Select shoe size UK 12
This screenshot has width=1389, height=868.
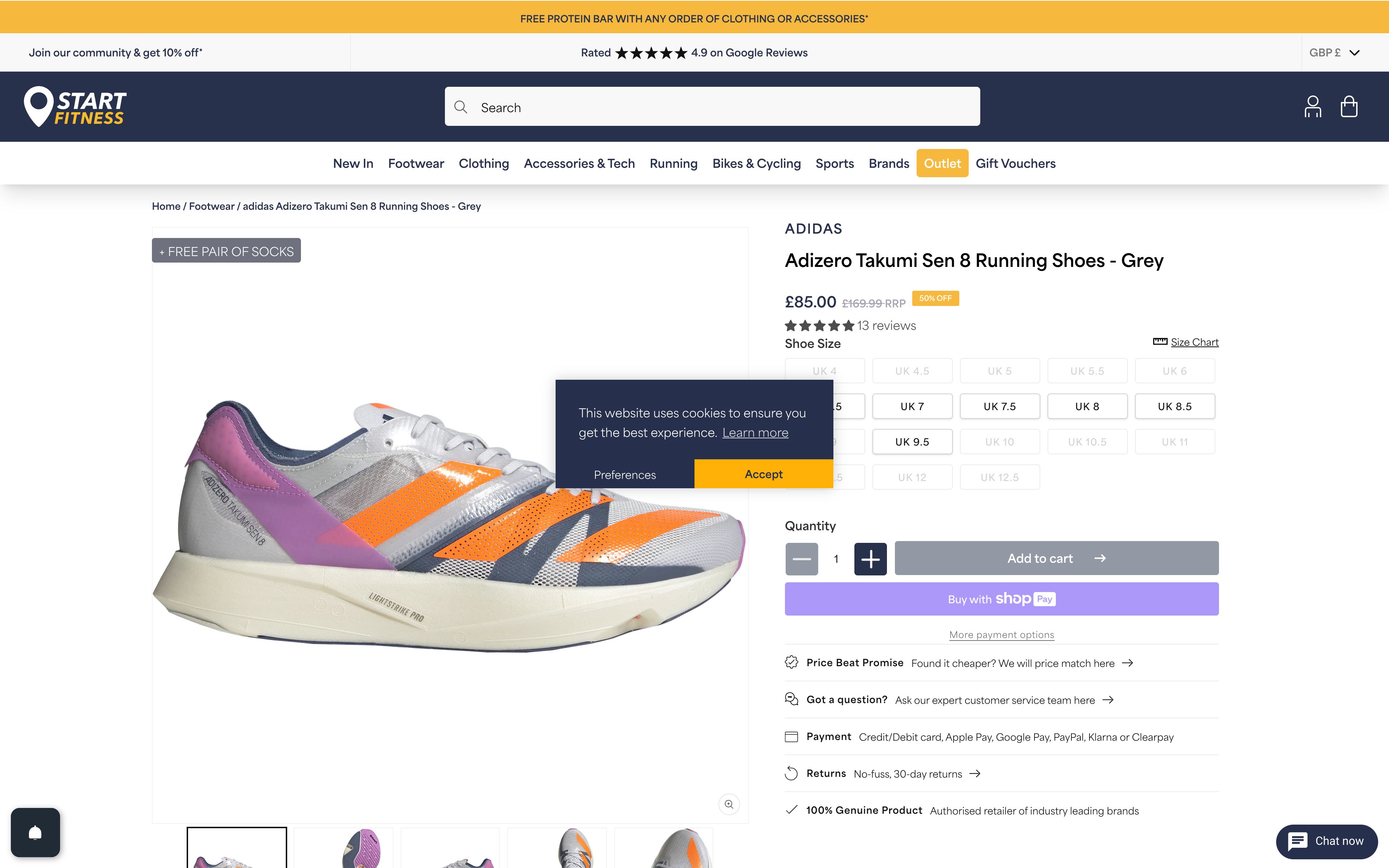coord(913,476)
